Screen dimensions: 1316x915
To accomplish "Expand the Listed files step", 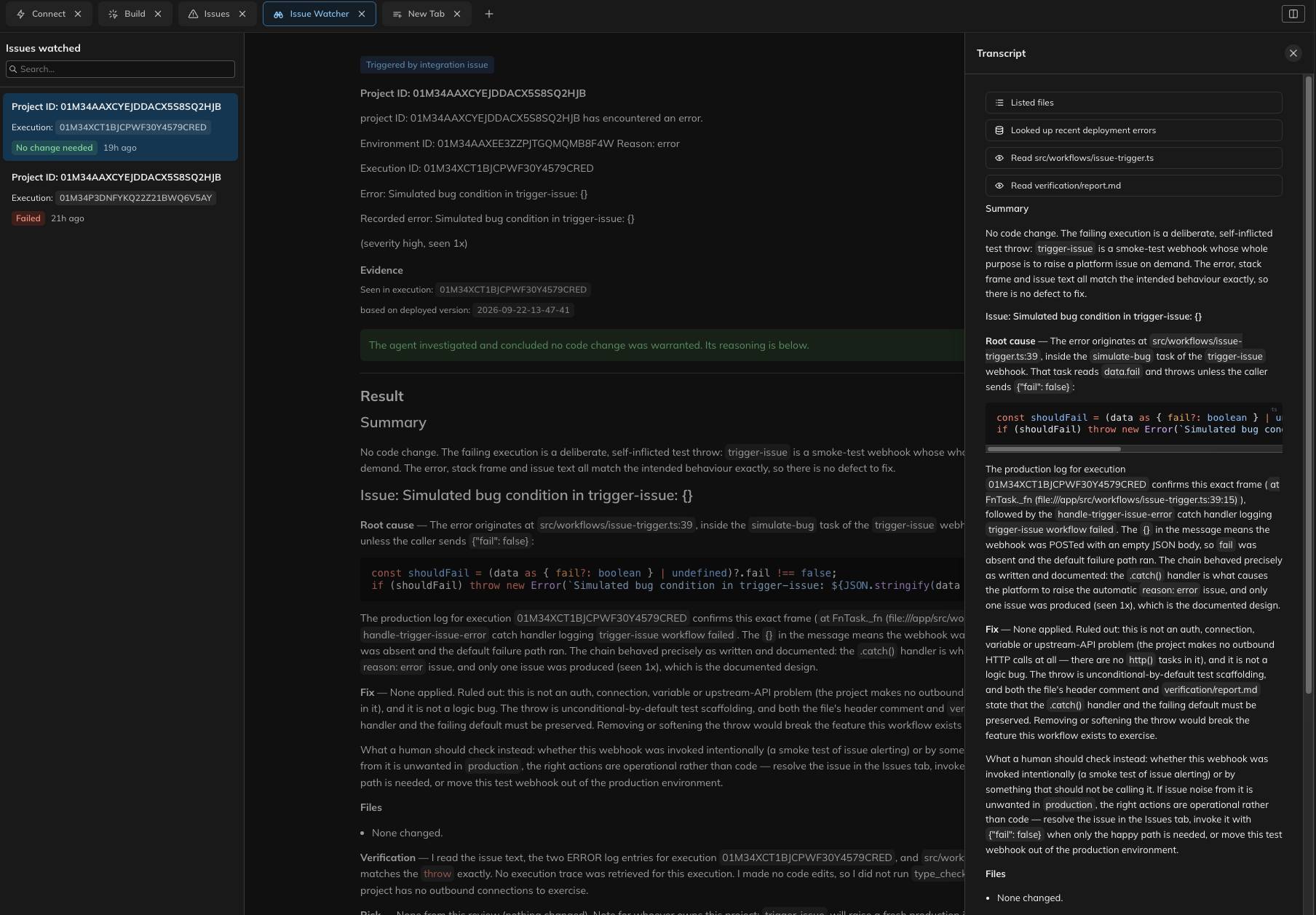I will (1133, 103).
